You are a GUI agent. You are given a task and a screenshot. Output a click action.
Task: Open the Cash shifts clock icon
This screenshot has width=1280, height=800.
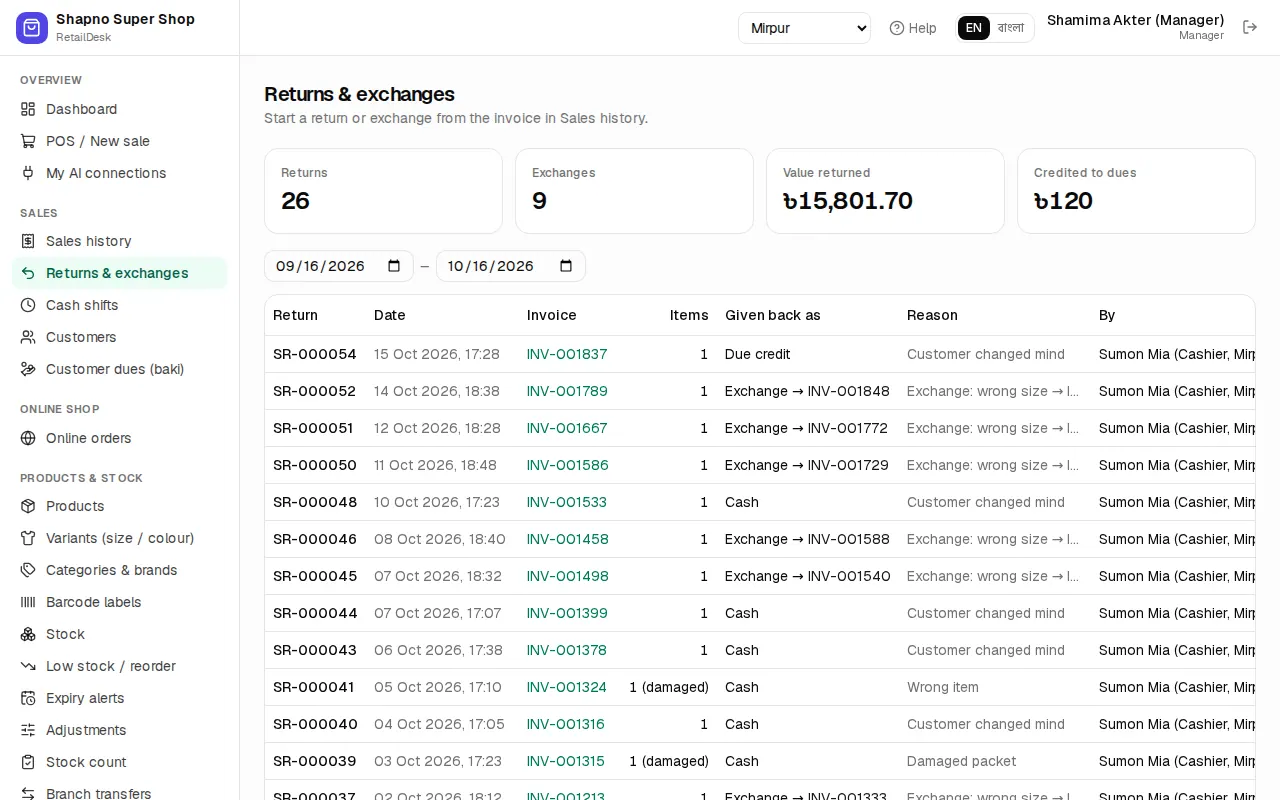tap(28, 305)
